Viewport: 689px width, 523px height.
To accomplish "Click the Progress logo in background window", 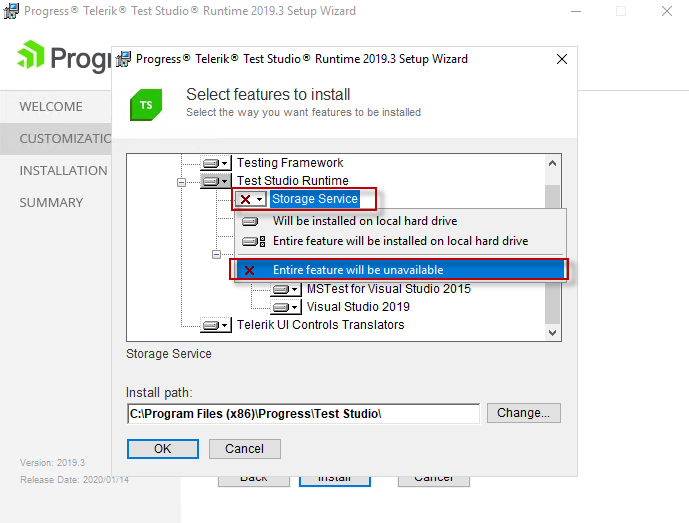I will point(64,57).
